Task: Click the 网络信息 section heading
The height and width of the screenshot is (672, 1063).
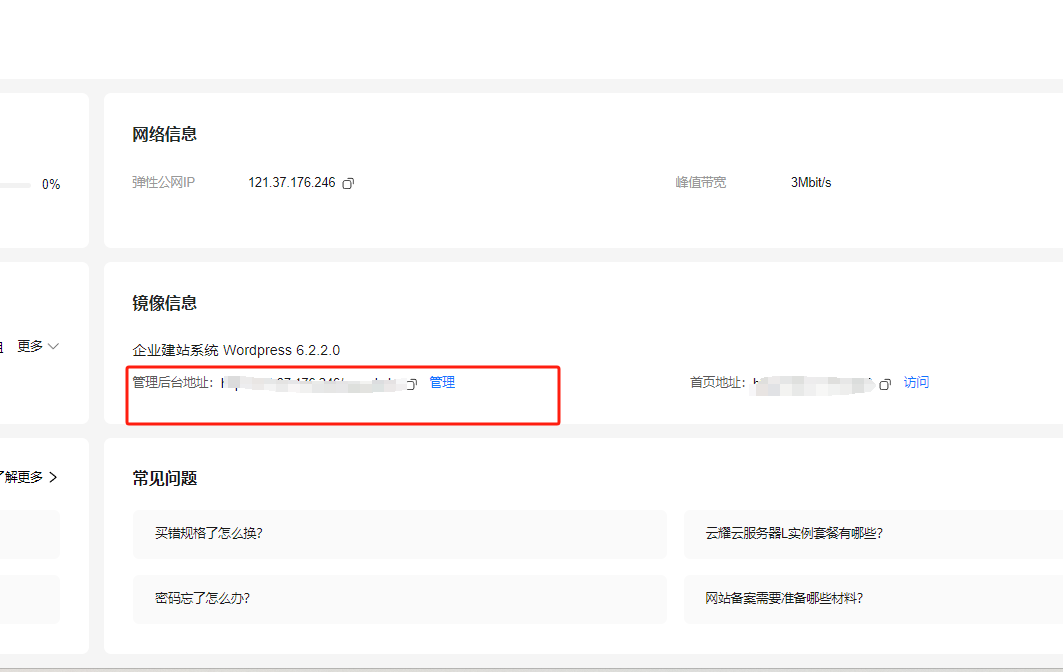Action: point(164,134)
